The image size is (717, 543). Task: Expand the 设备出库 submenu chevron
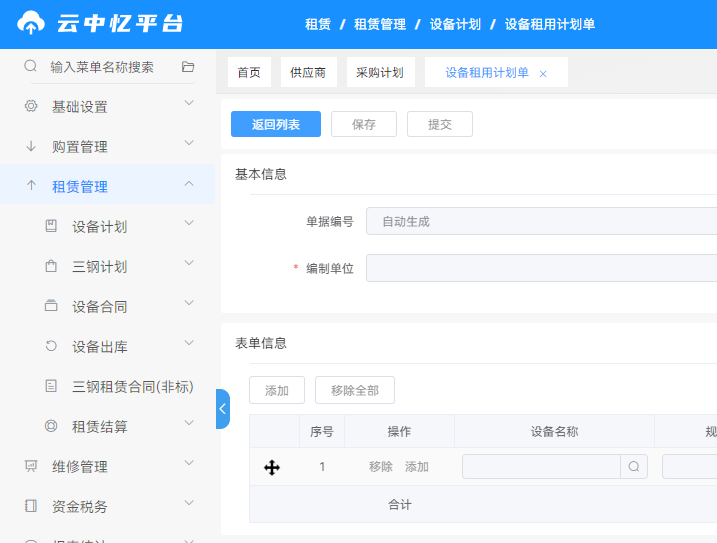189,343
